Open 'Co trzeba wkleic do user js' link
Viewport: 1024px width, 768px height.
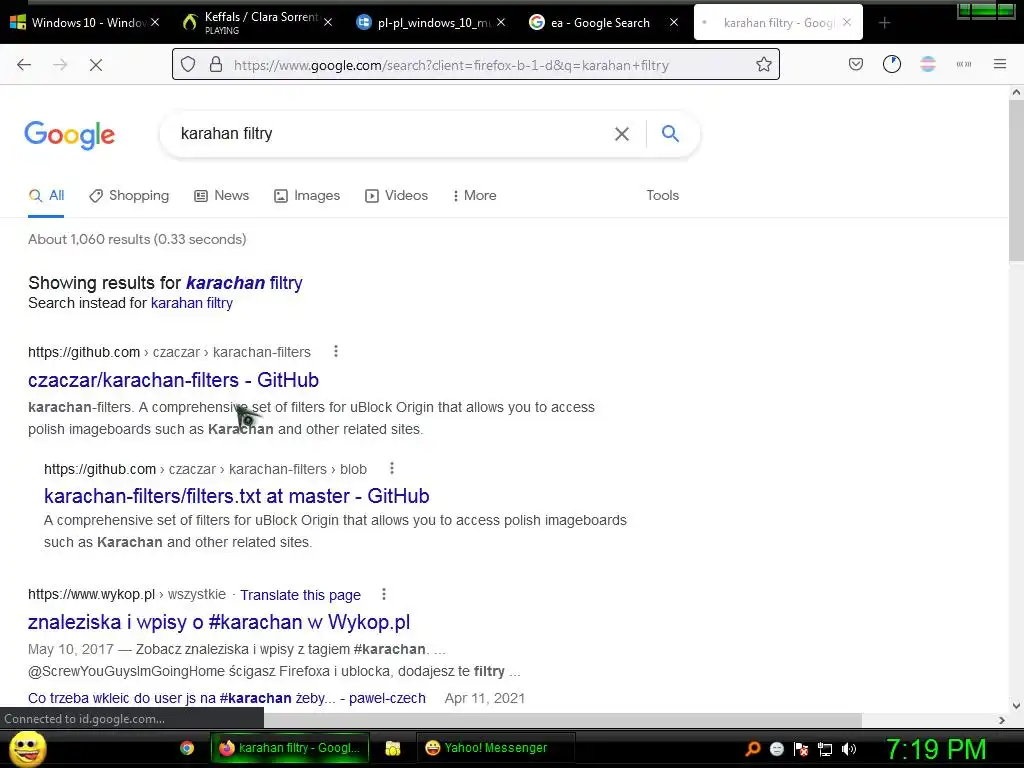[x=227, y=698]
